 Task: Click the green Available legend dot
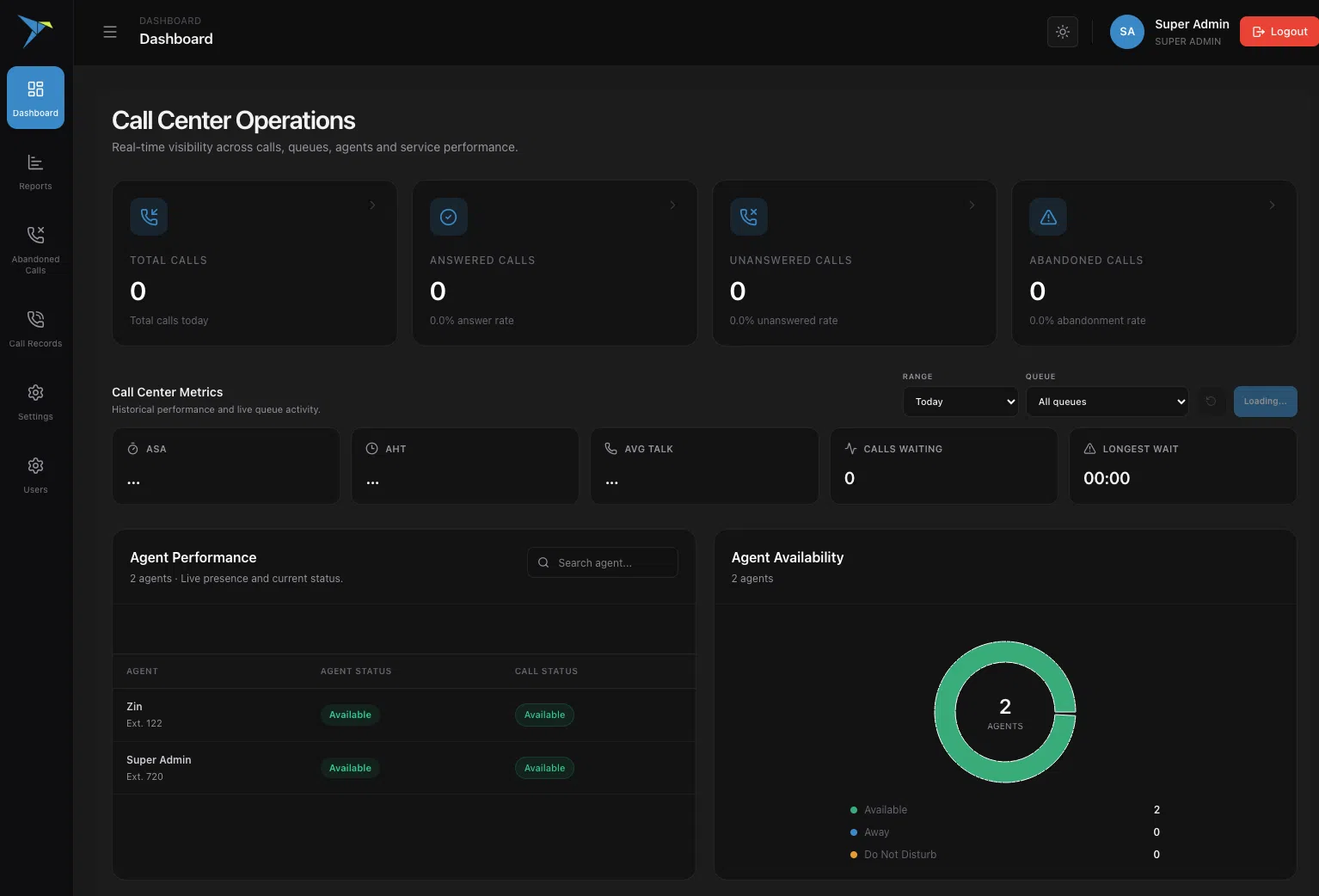coord(854,810)
